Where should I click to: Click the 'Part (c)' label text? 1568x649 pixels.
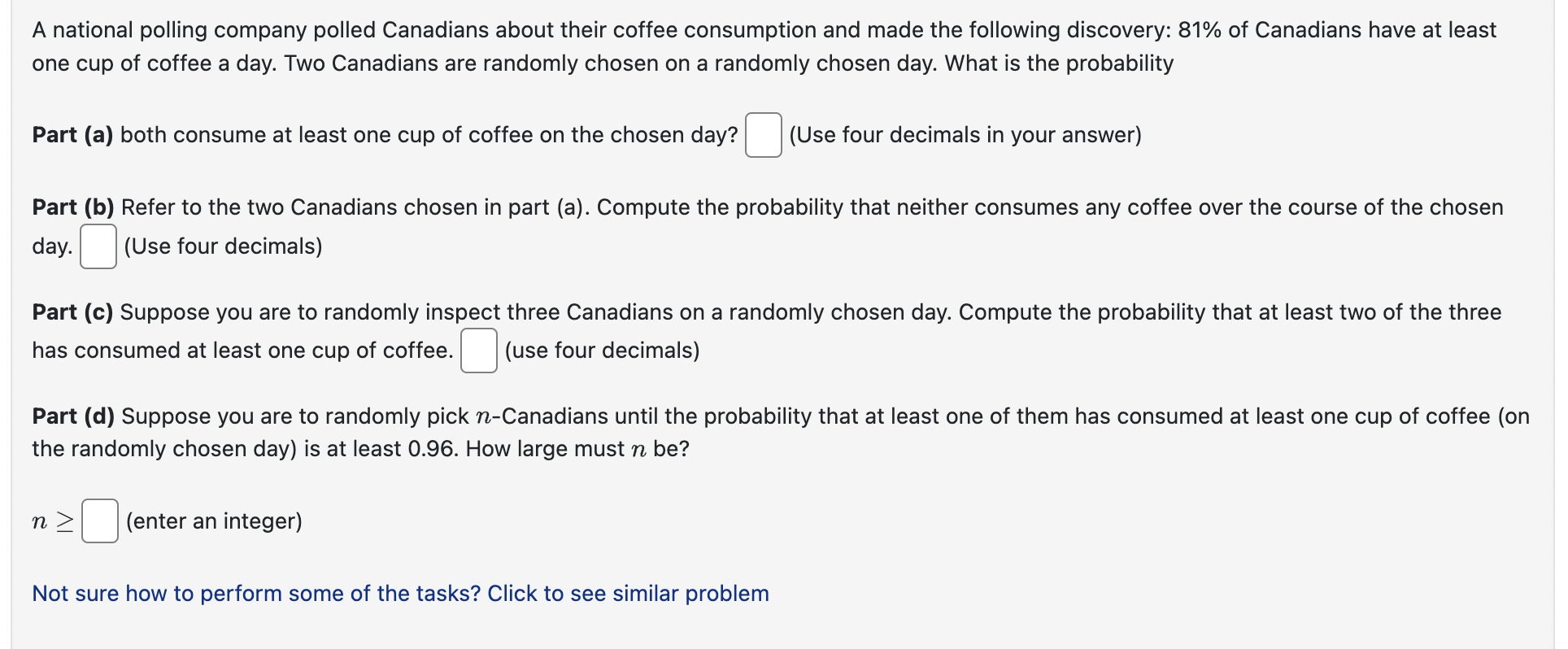tap(72, 312)
